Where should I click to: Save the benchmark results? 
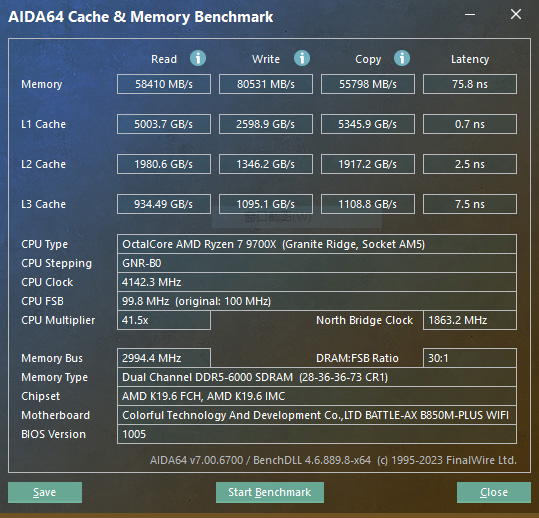(45, 492)
